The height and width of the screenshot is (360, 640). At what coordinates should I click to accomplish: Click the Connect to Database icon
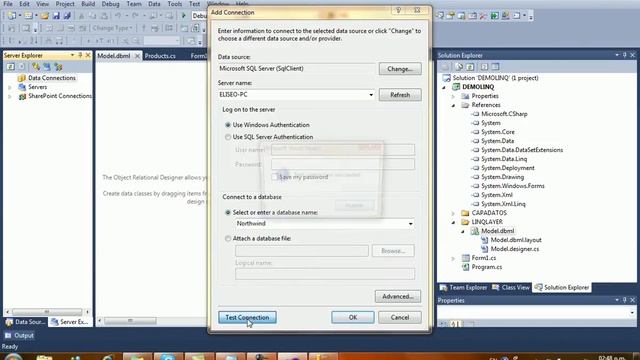(36, 67)
